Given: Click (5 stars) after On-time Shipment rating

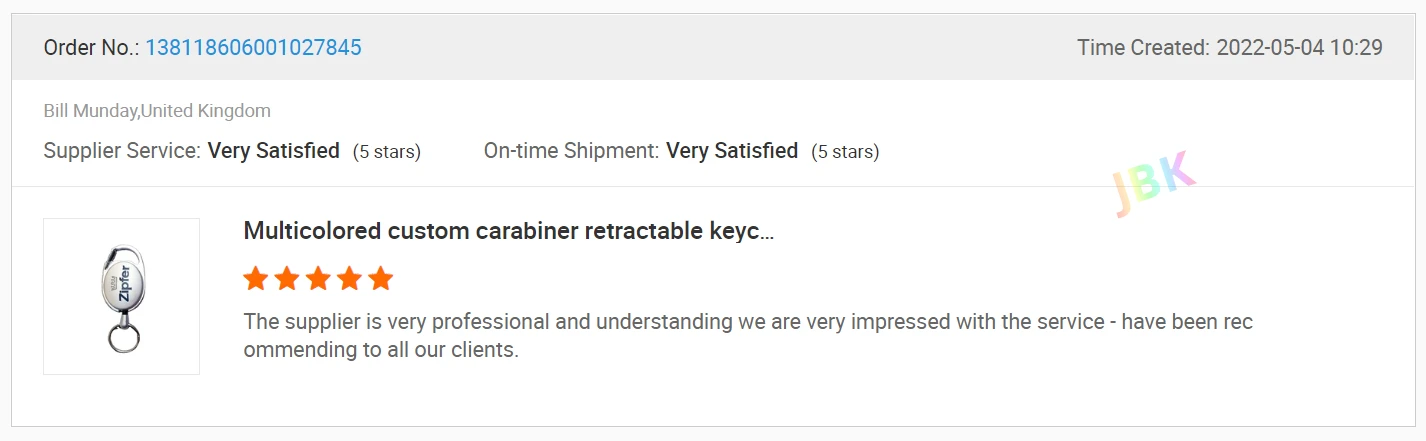Looking at the screenshot, I should coord(845,152).
